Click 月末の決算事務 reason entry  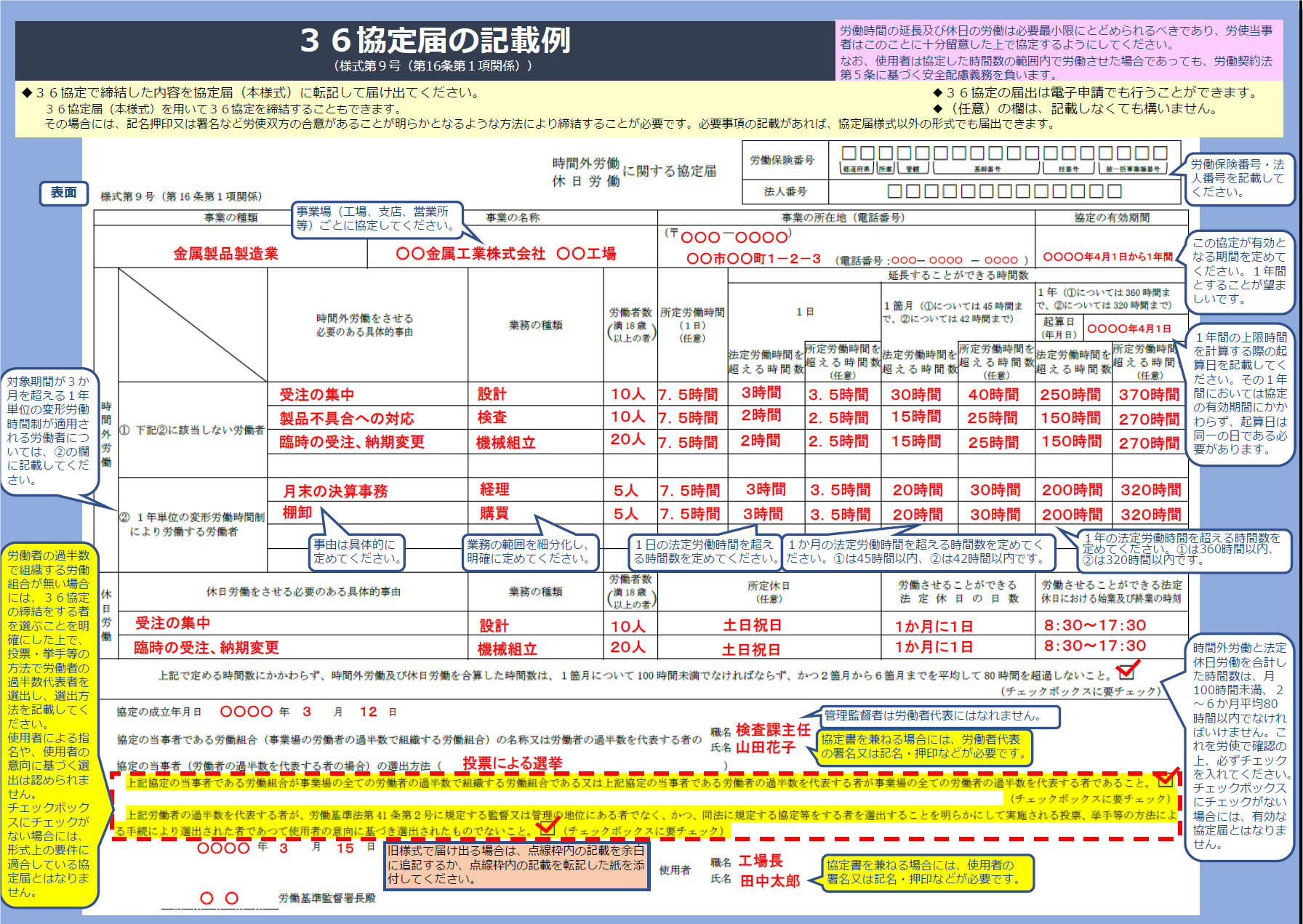pos(335,491)
